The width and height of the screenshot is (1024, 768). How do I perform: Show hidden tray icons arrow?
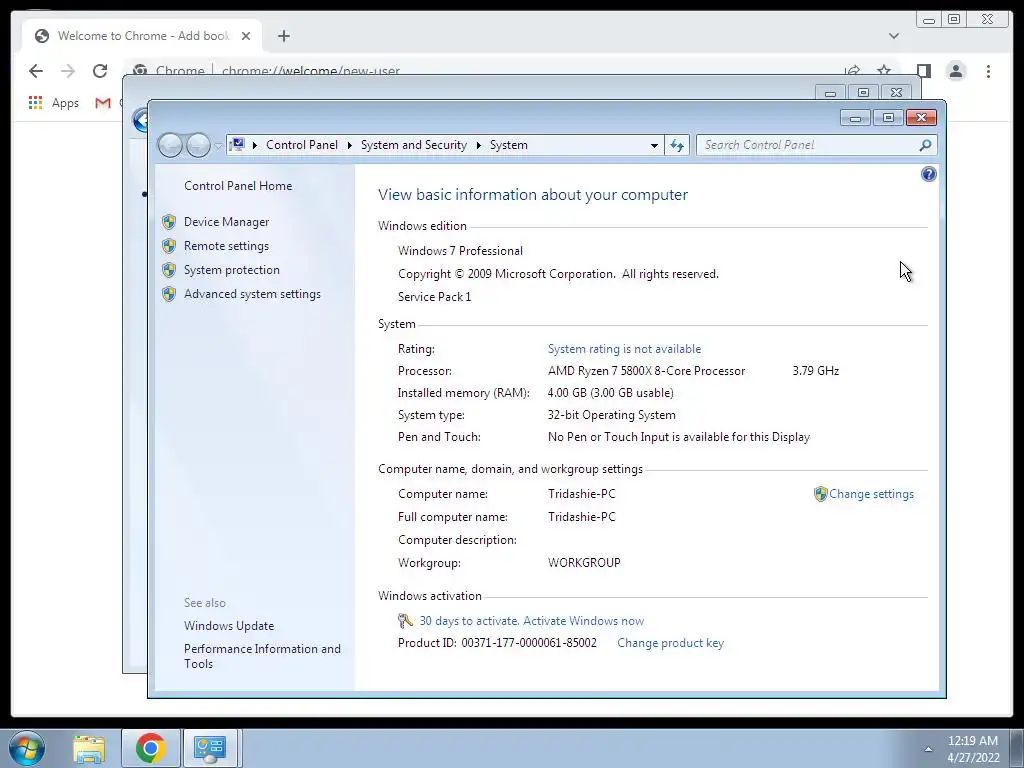(928, 749)
